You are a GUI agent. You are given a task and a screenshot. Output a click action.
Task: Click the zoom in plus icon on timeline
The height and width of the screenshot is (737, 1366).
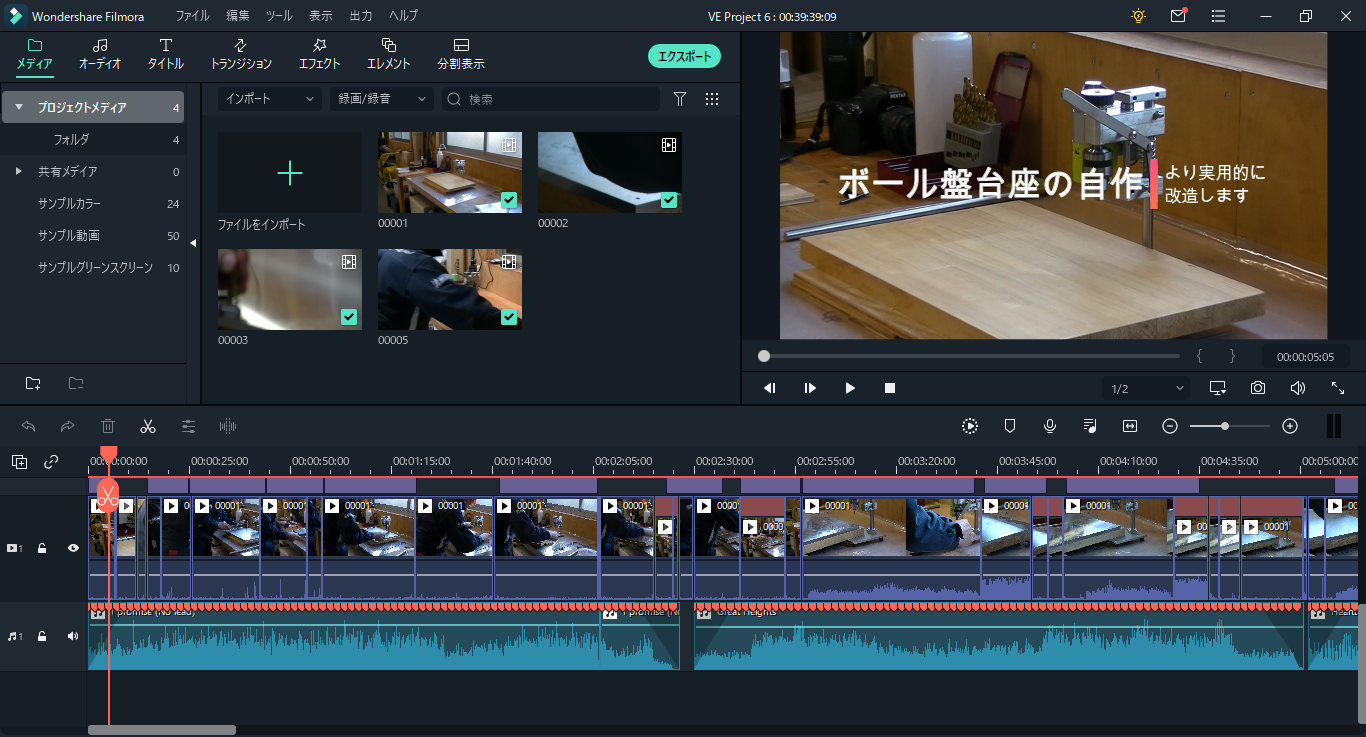(1290, 426)
